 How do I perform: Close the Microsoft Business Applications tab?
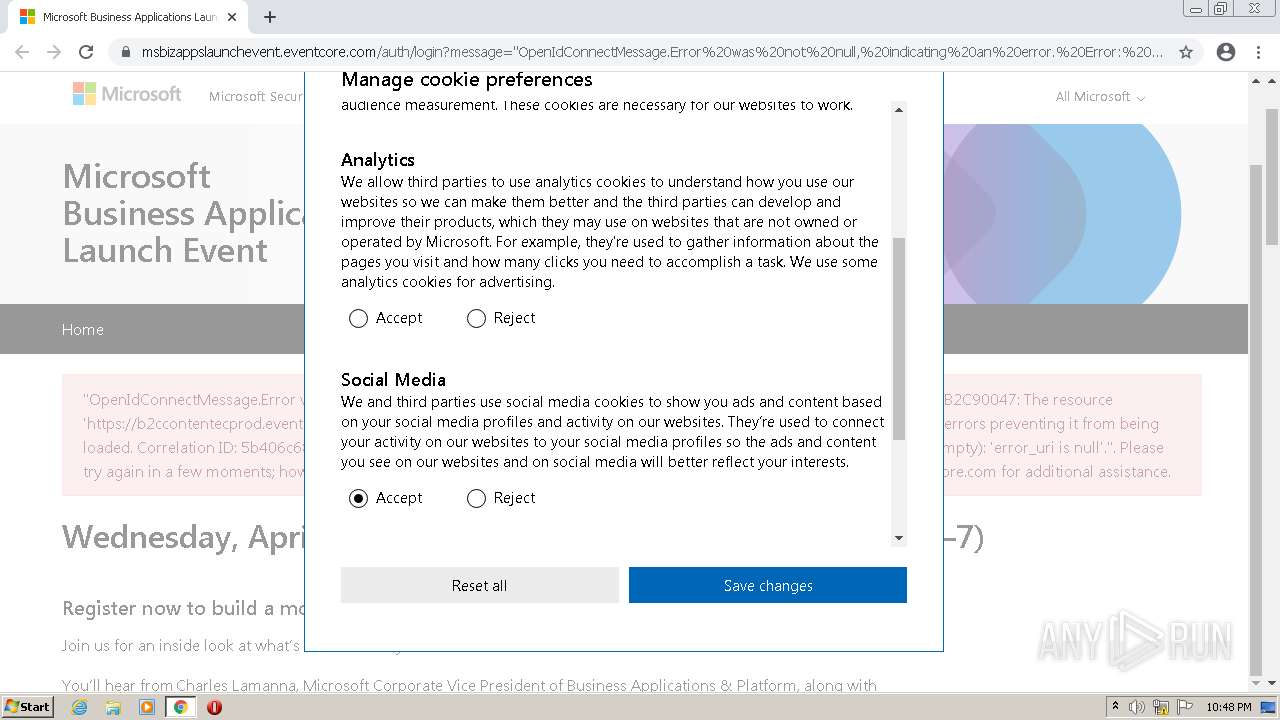tap(232, 17)
